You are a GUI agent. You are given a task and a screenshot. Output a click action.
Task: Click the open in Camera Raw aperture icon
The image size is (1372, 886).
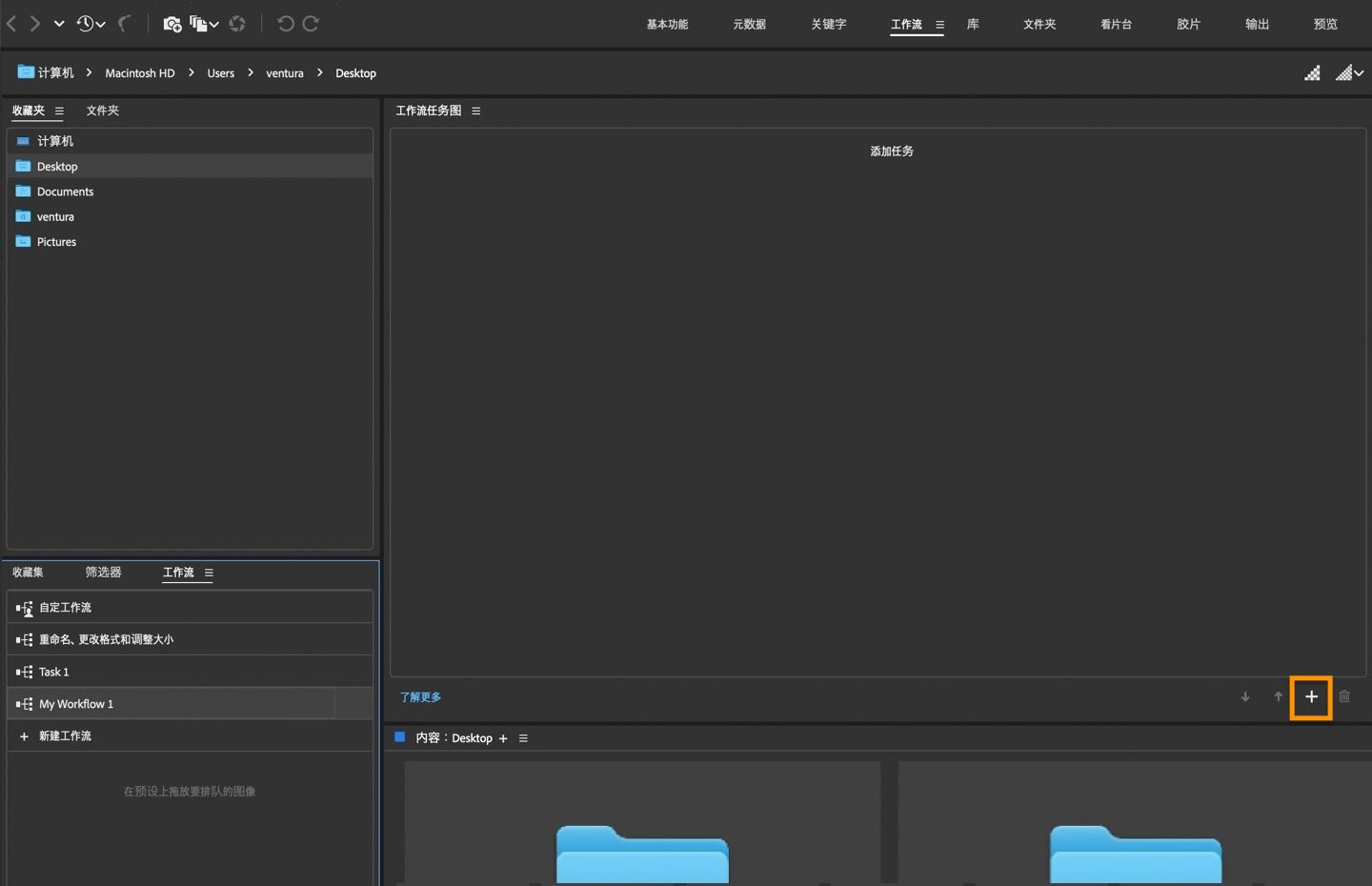coord(237,24)
